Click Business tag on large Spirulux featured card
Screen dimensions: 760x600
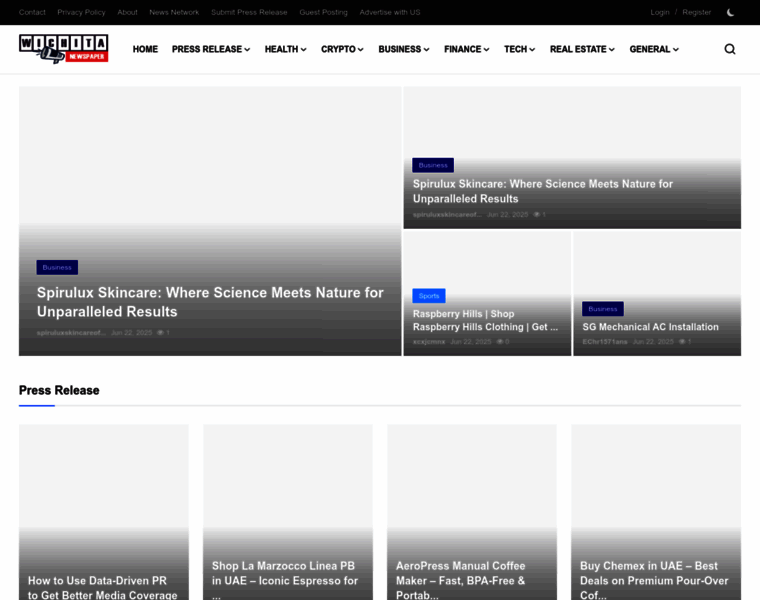57,267
